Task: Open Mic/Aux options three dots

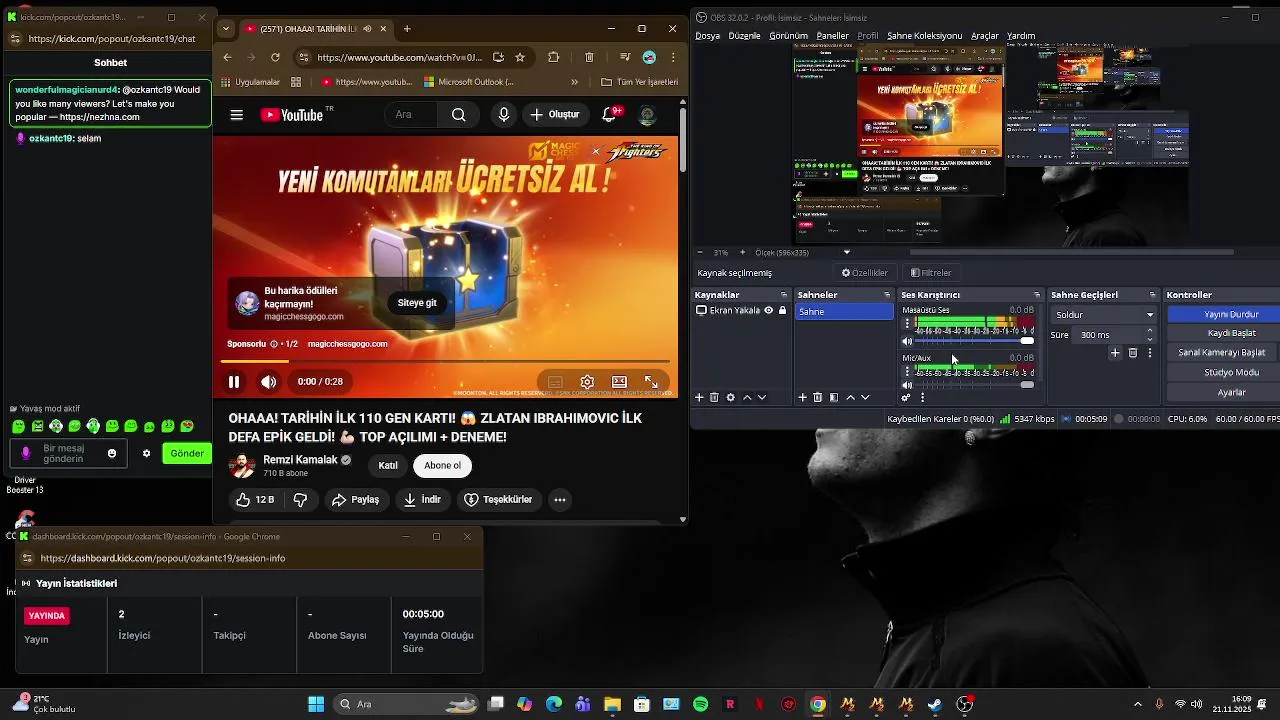Action: point(907,369)
